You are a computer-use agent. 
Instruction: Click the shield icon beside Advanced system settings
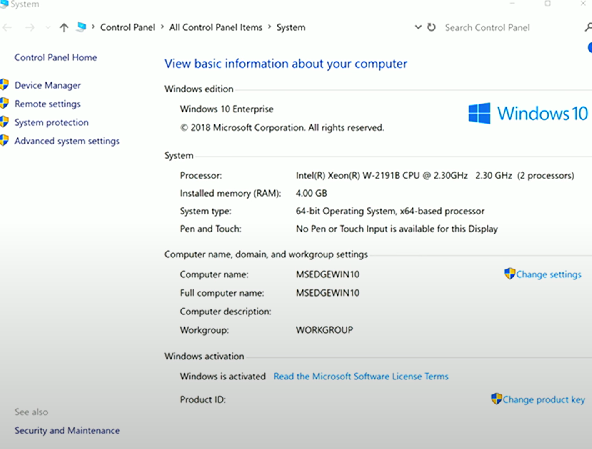tap(4, 140)
